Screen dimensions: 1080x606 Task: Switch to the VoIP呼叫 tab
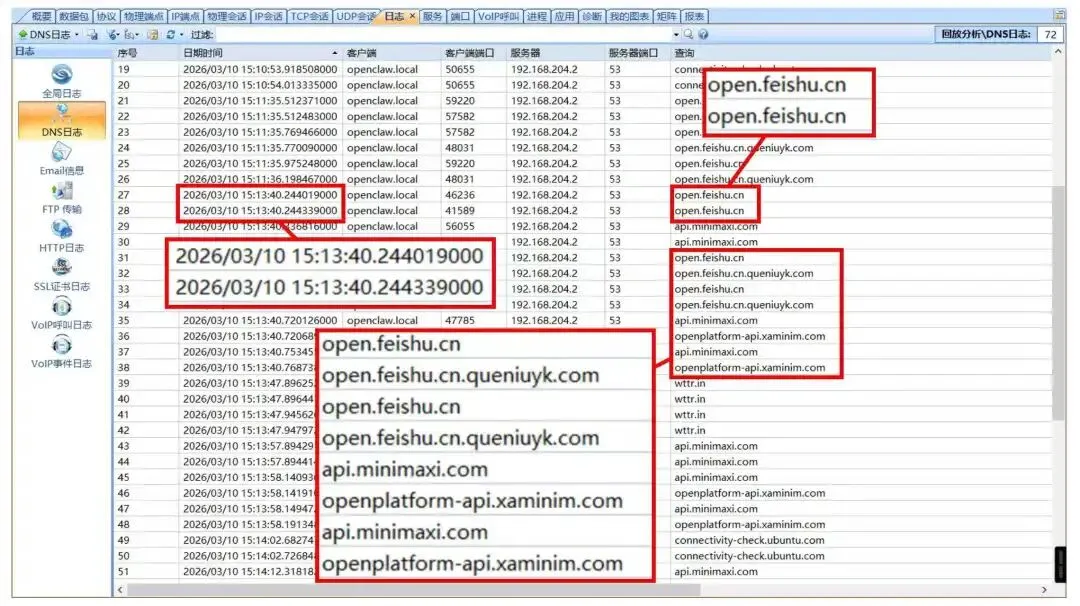coord(498,16)
